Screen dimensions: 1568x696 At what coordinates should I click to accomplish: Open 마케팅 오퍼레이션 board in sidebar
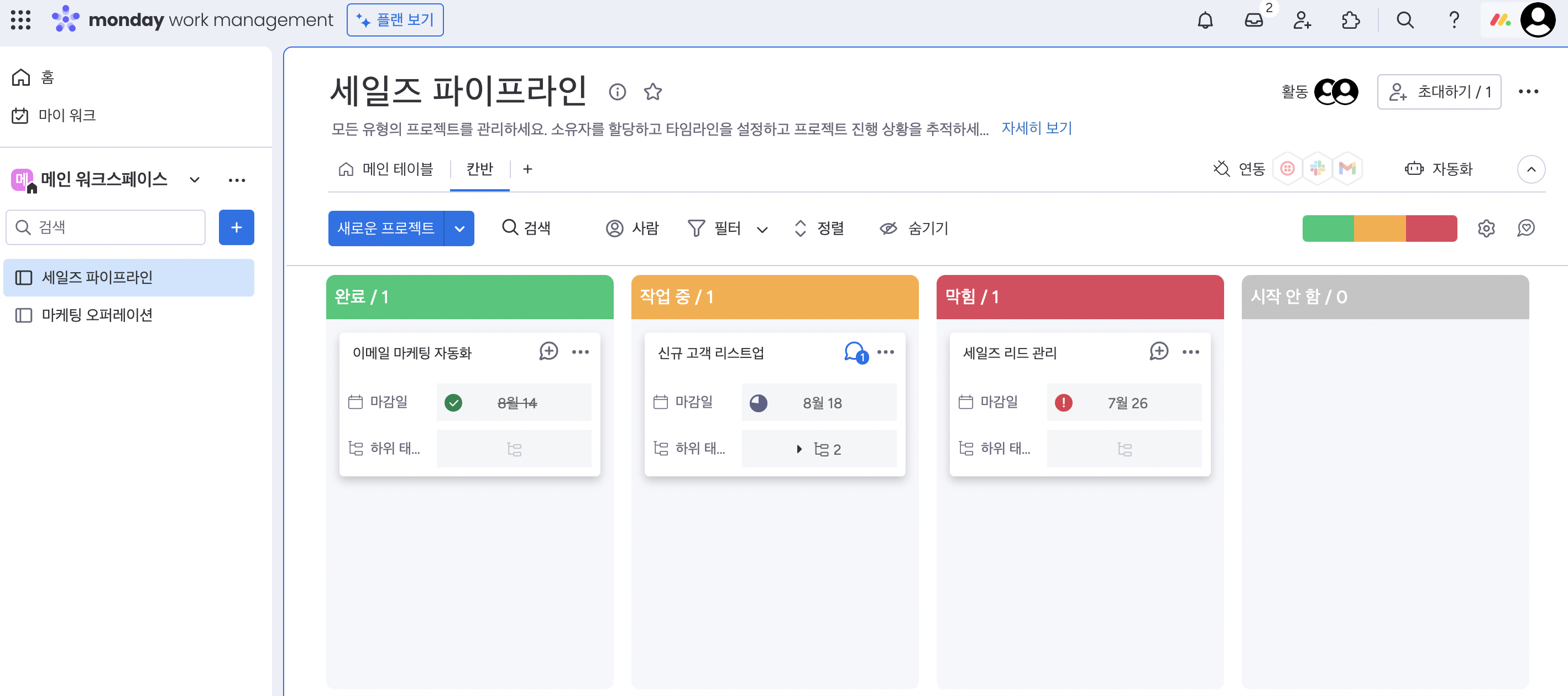(x=97, y=315)
